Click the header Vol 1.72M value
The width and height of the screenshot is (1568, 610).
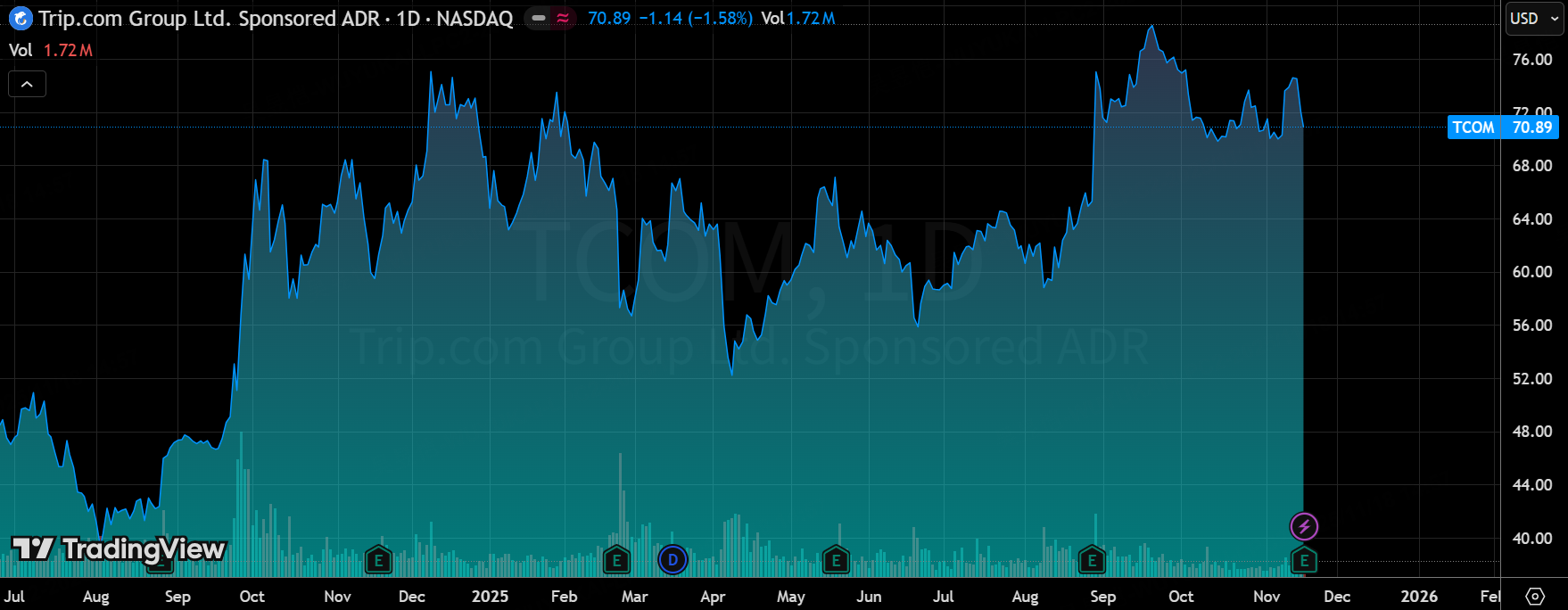(x=798, y=18)
